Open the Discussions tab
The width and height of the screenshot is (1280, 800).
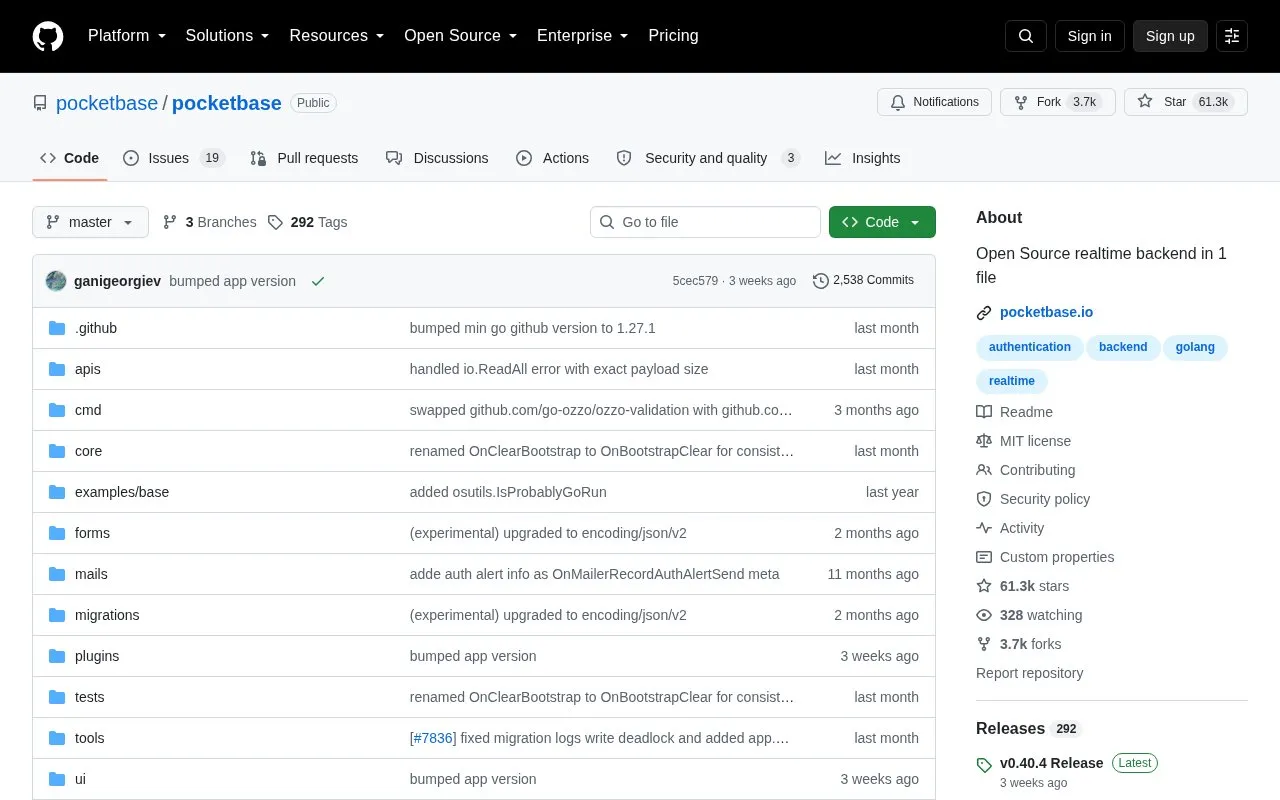437,158
